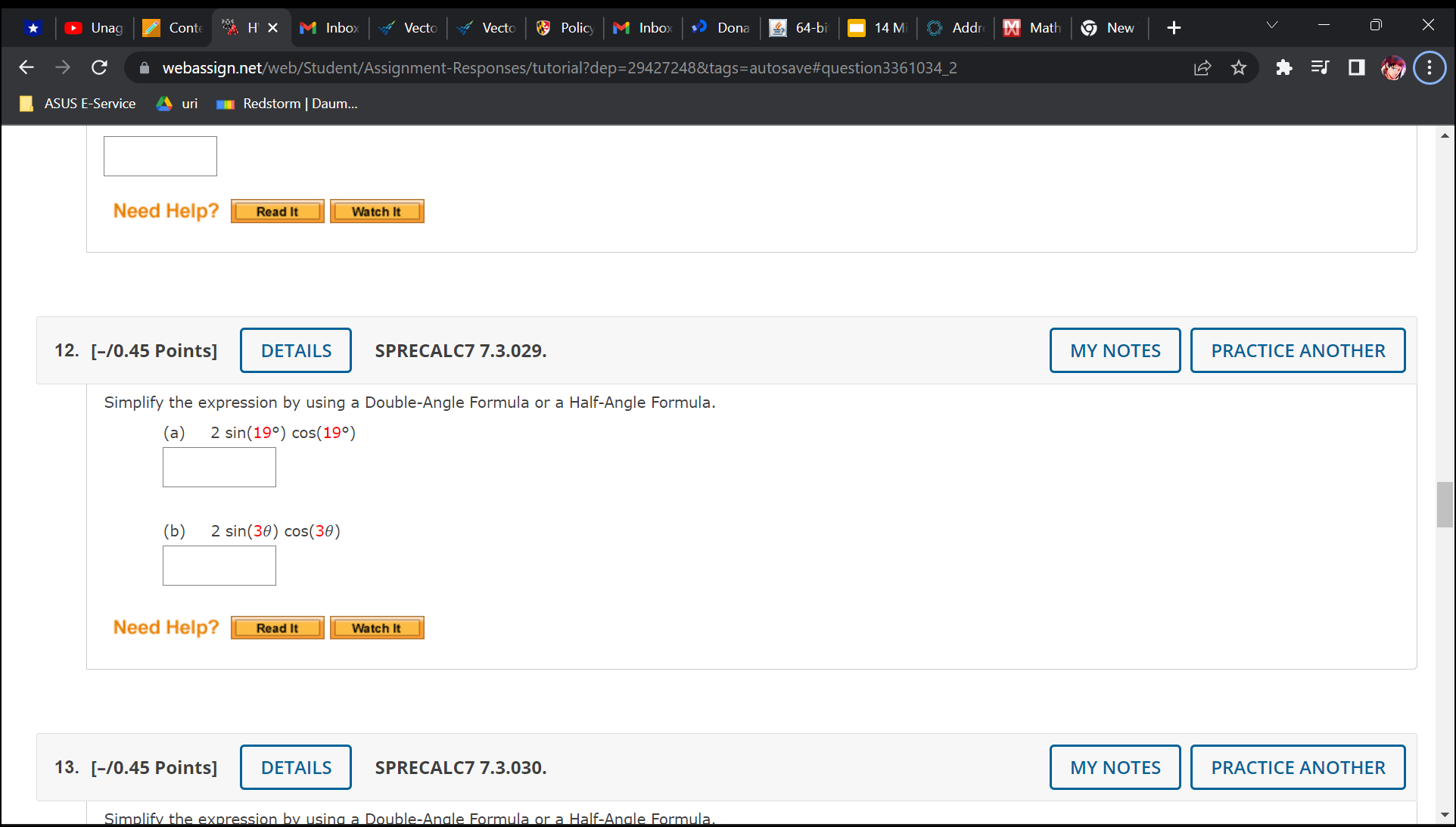Image resolution: width=1456 pixels, height=827 pixels.
Task: Switch to the Math tab
Action: pos(1032,28)
